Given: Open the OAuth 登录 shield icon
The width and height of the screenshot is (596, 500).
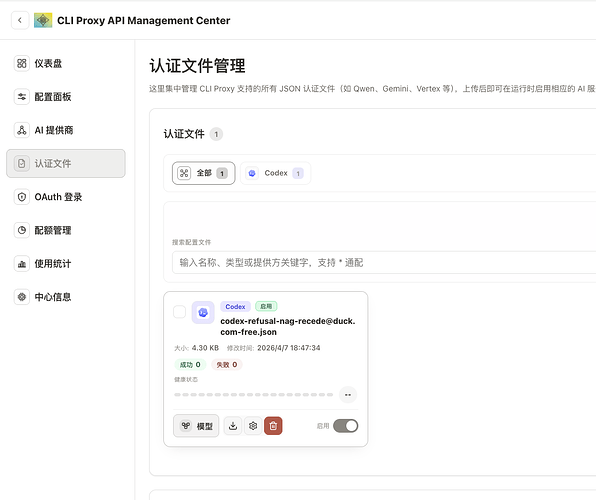Looking at the screenshot, I should [x=22, y=197].
